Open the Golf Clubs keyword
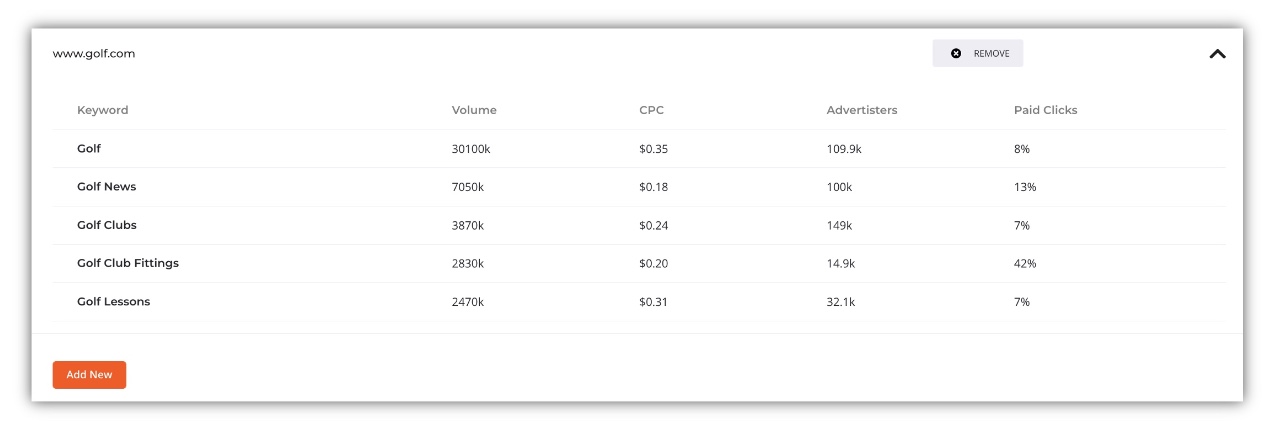This screenshot has height=428, width=1284. point(107,225)
